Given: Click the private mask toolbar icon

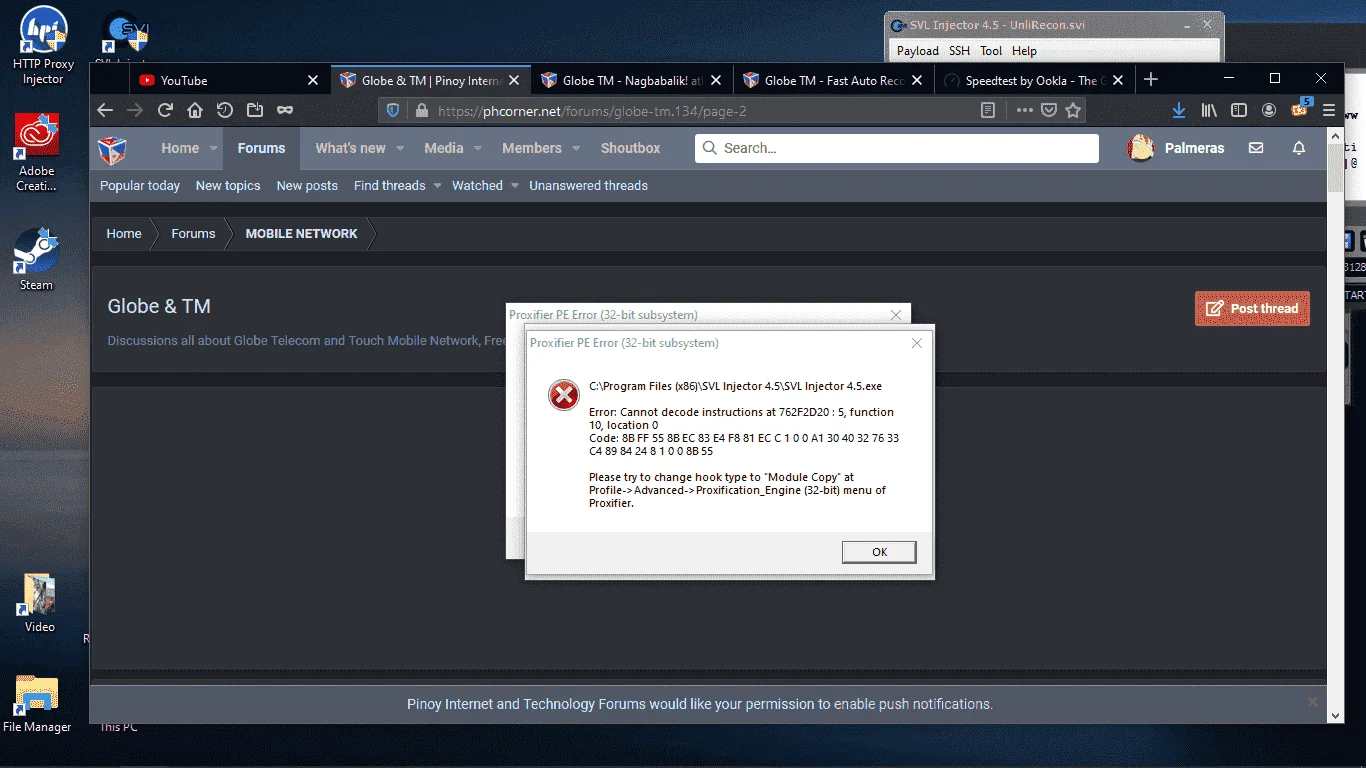Looking at the screenshot, I should coord(285,111).
